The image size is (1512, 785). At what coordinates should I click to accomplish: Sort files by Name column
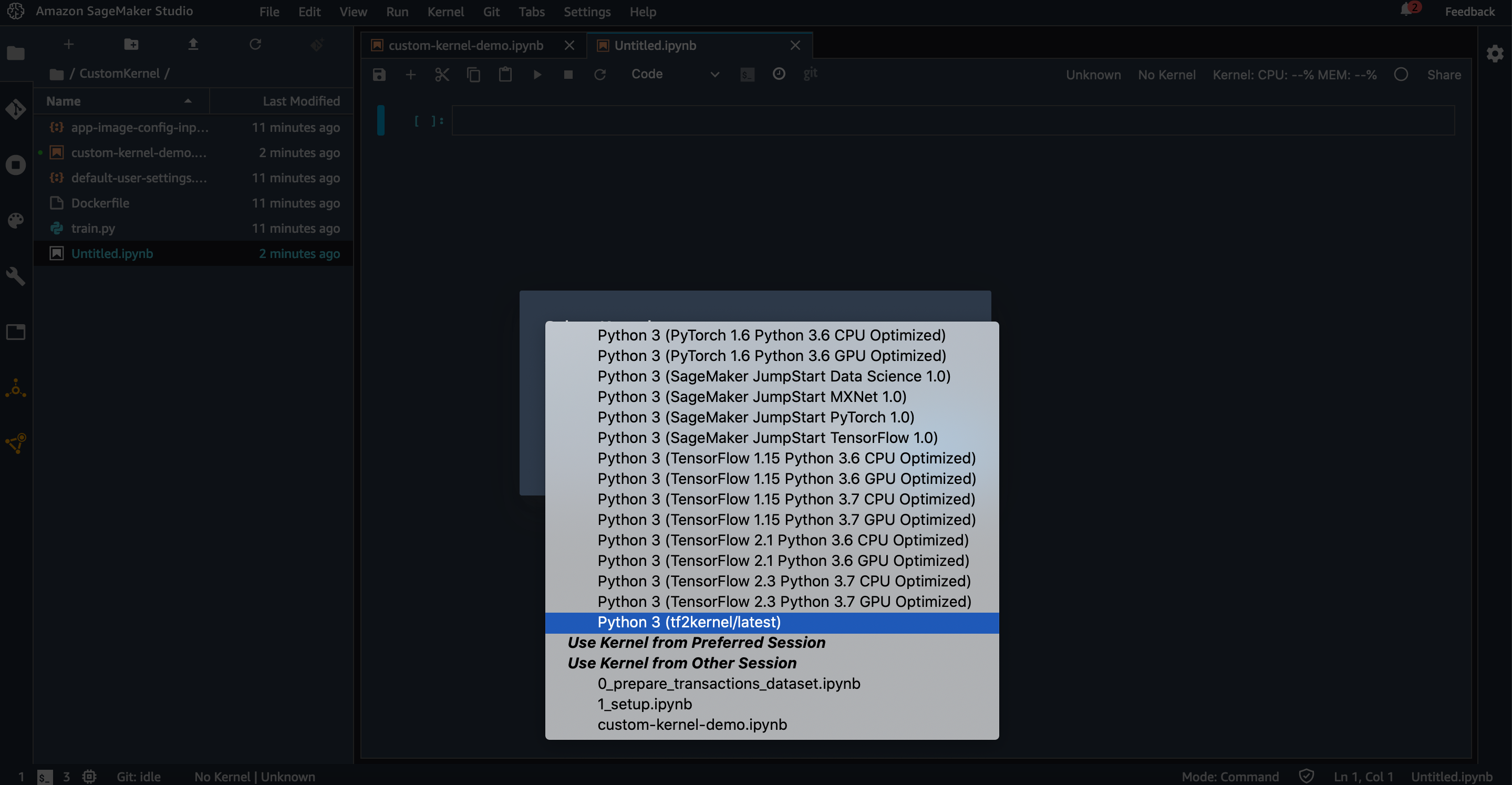pyautogui.click(x=120, y=101)
